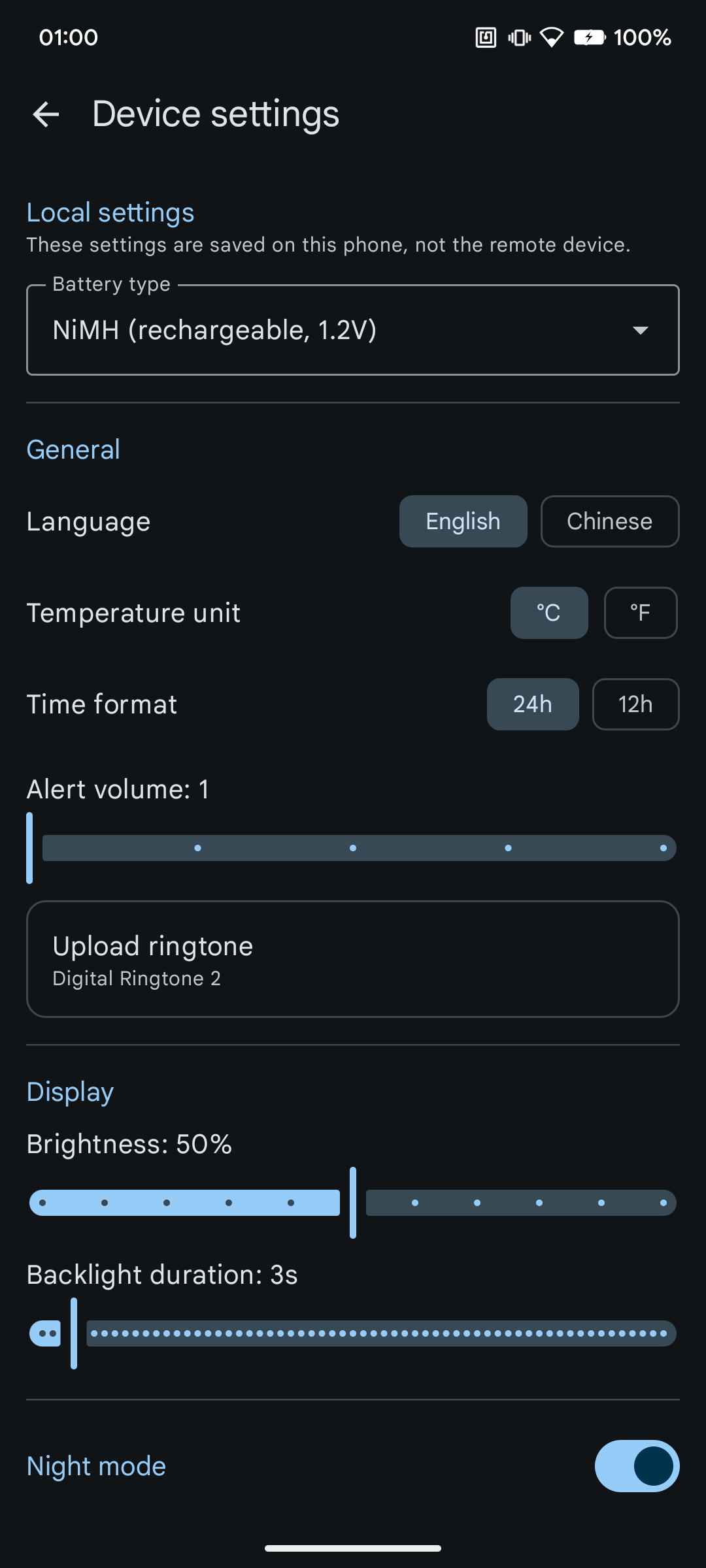Open the Upload ringtone picker
This screenshot has height=1568, width=706.
353,958
